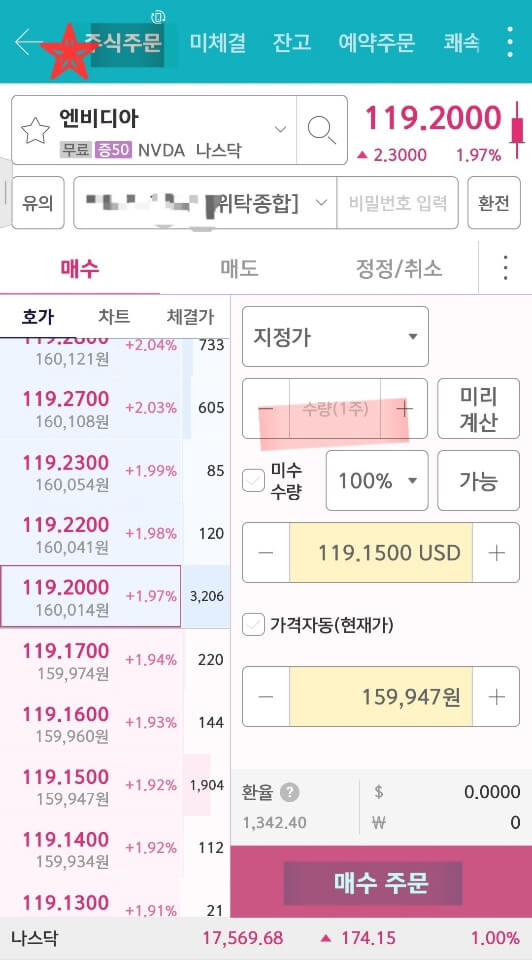Add 엔비디아 to favorites with star icon
The height and width of the screenshot is (960, 532).
35,130
